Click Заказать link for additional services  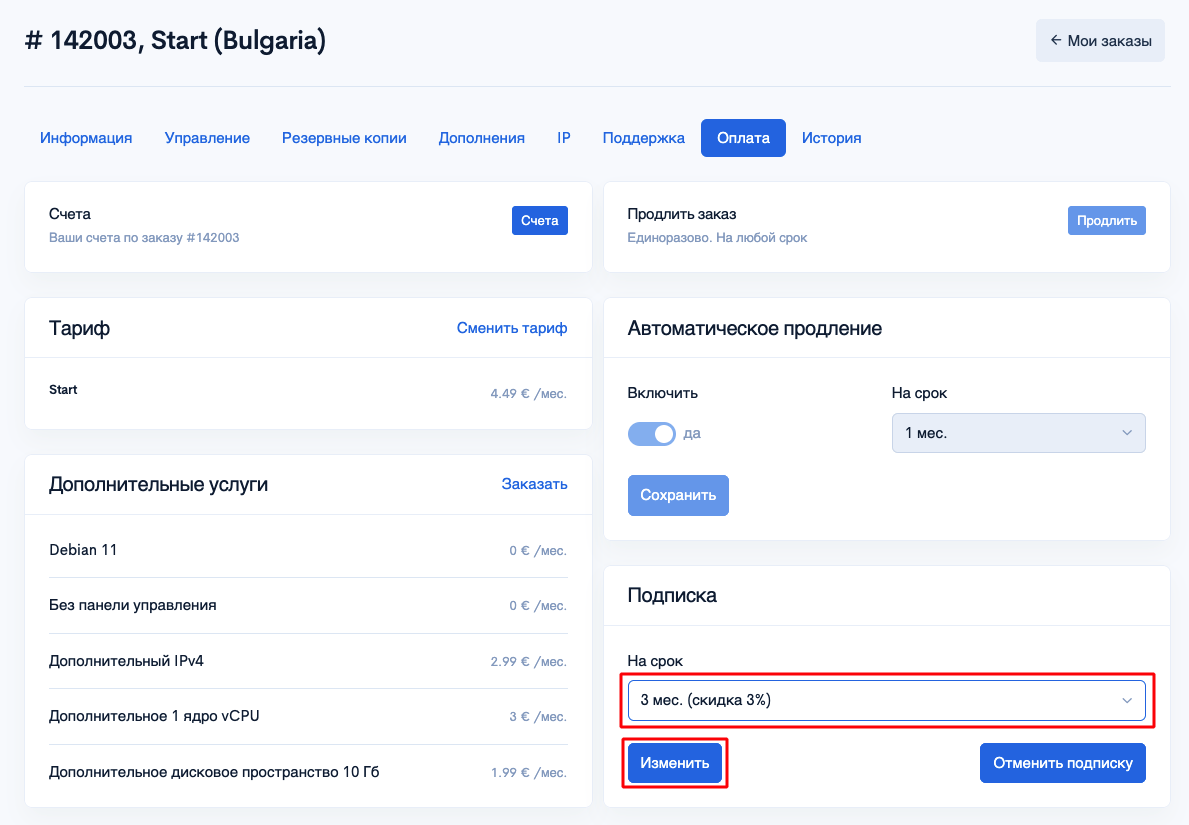click(x=534, y=484)
